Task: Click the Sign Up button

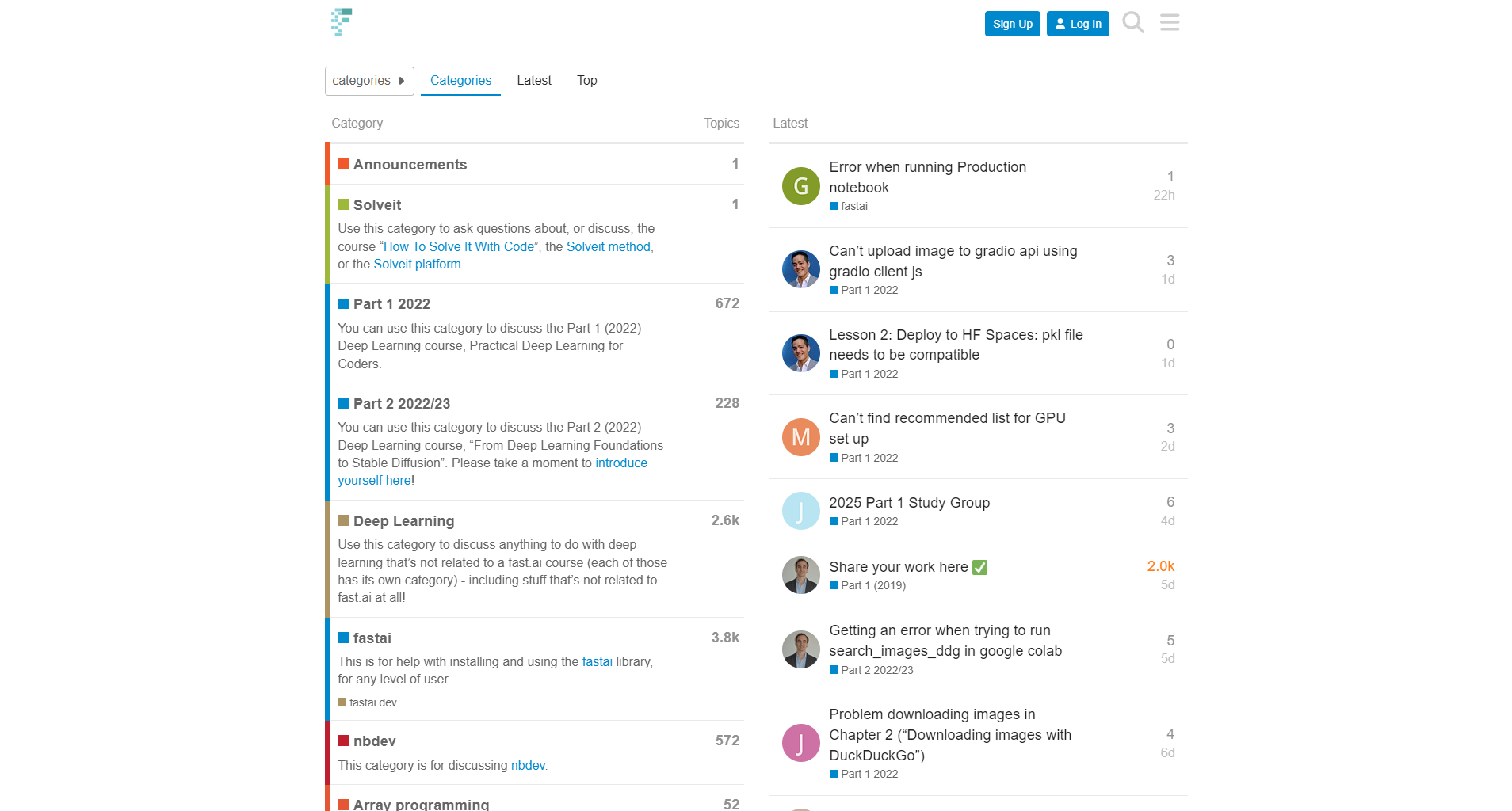Action: [1012, 24]
